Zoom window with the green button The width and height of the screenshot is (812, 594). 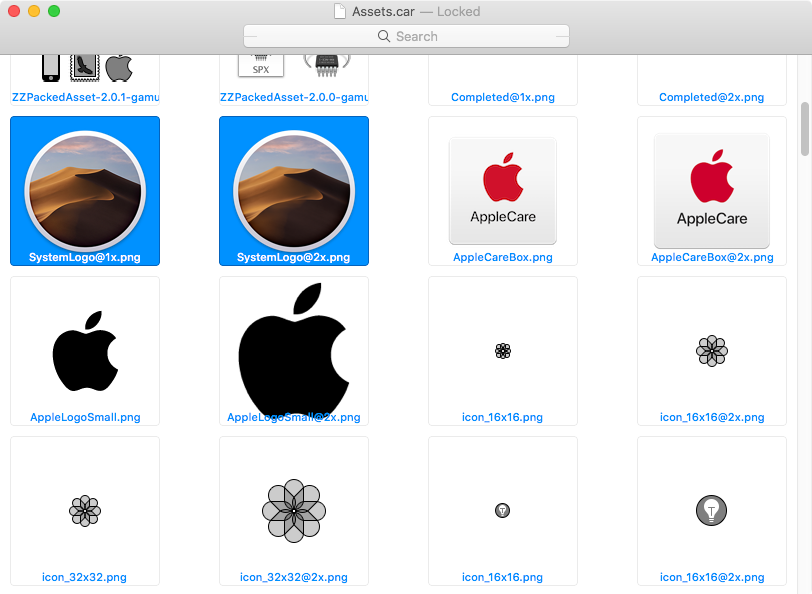tap(54, 11)
